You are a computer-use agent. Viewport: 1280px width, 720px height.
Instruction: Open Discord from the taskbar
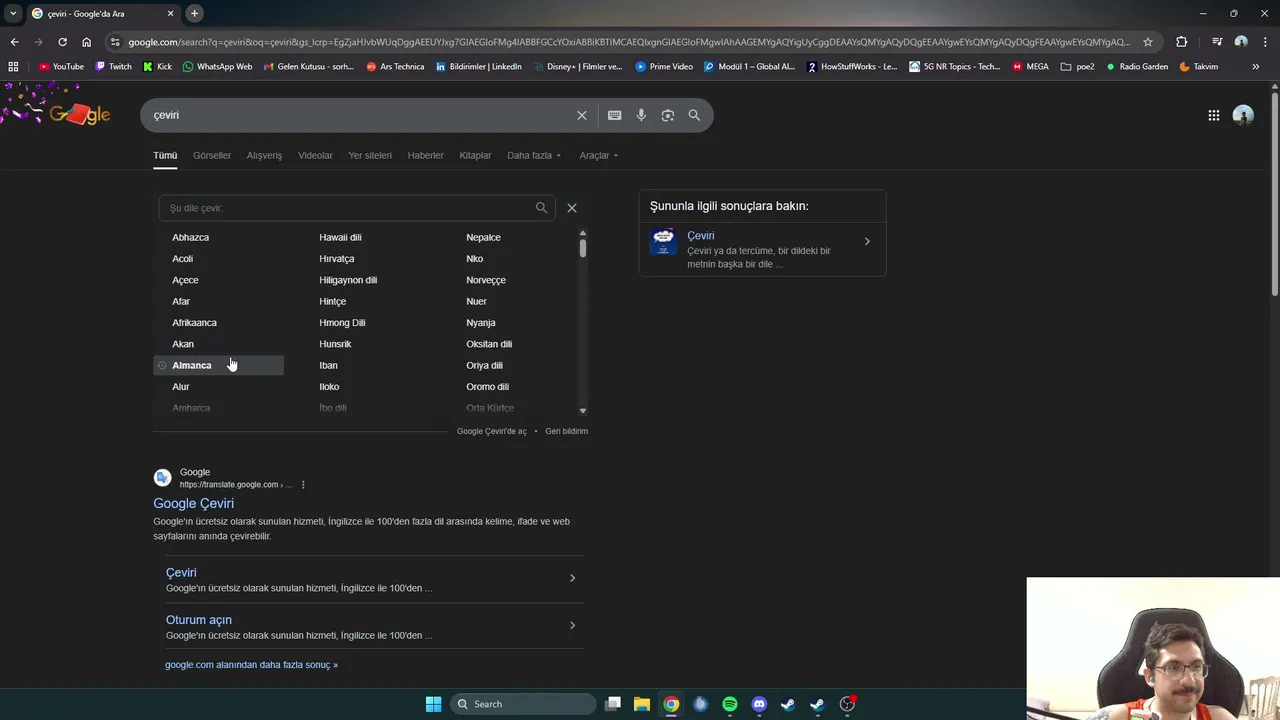pyautogui.click(x=759, y=704)
